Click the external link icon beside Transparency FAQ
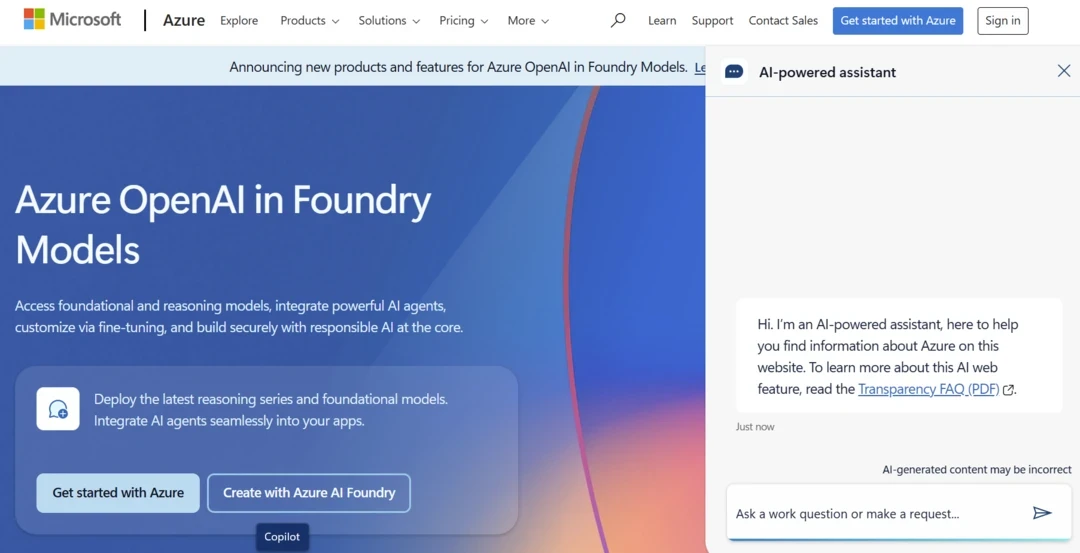 [x=1008, y=390]
